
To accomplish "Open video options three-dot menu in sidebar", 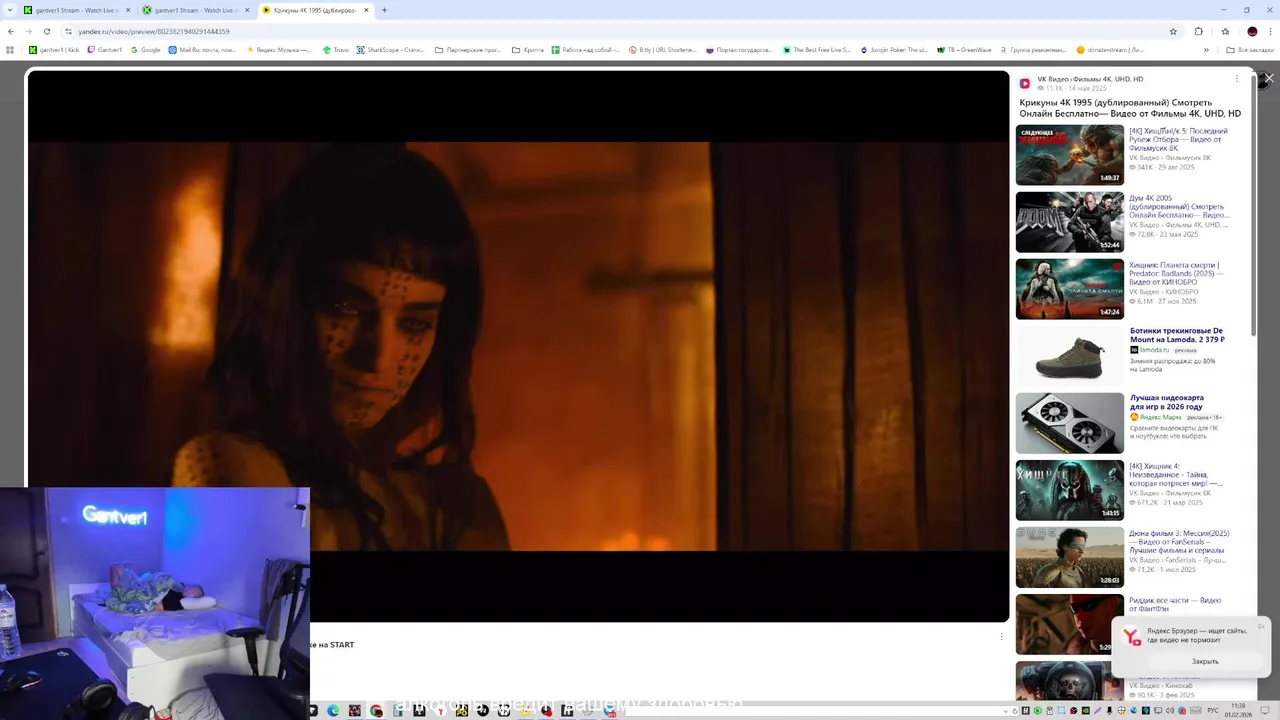I will point(1236,79).
